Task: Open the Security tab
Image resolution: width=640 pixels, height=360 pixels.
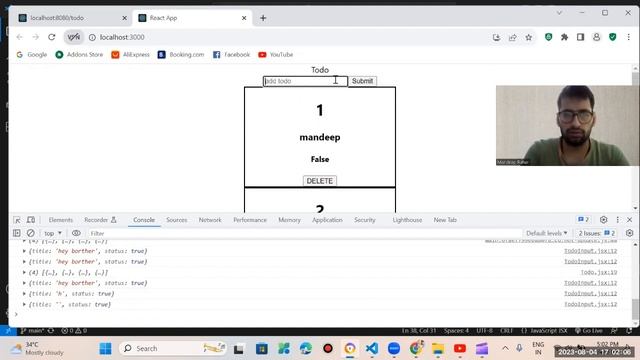Action: (364, 220)
